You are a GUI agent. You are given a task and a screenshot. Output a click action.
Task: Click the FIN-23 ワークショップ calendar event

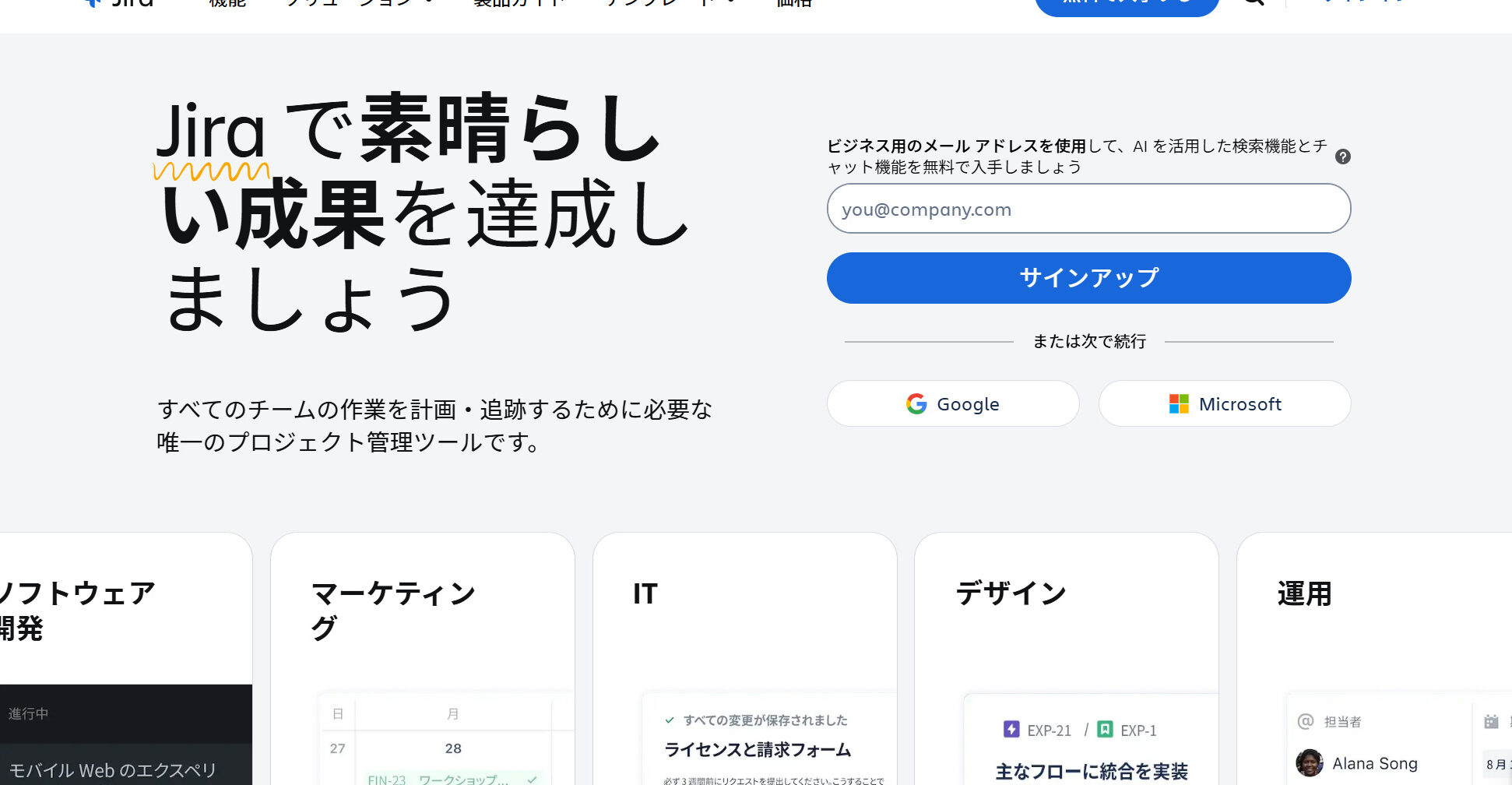click(x=452, y=778)
